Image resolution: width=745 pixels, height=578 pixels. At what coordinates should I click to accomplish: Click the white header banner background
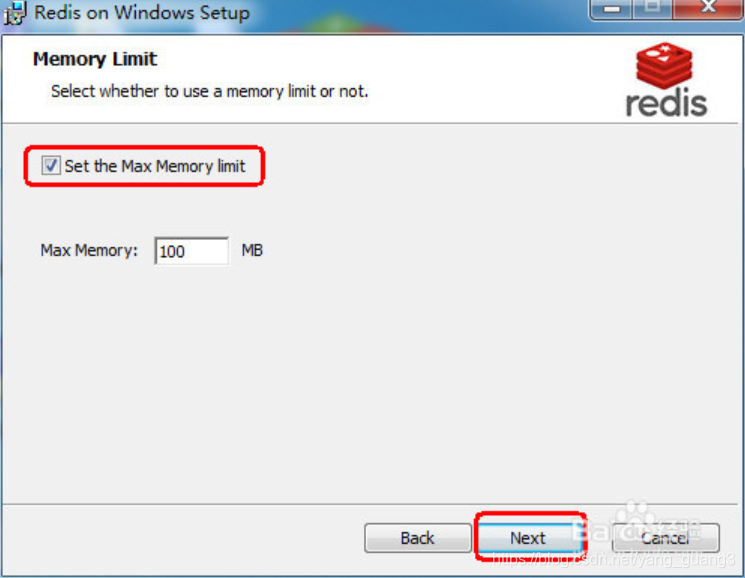click(371, 78)
